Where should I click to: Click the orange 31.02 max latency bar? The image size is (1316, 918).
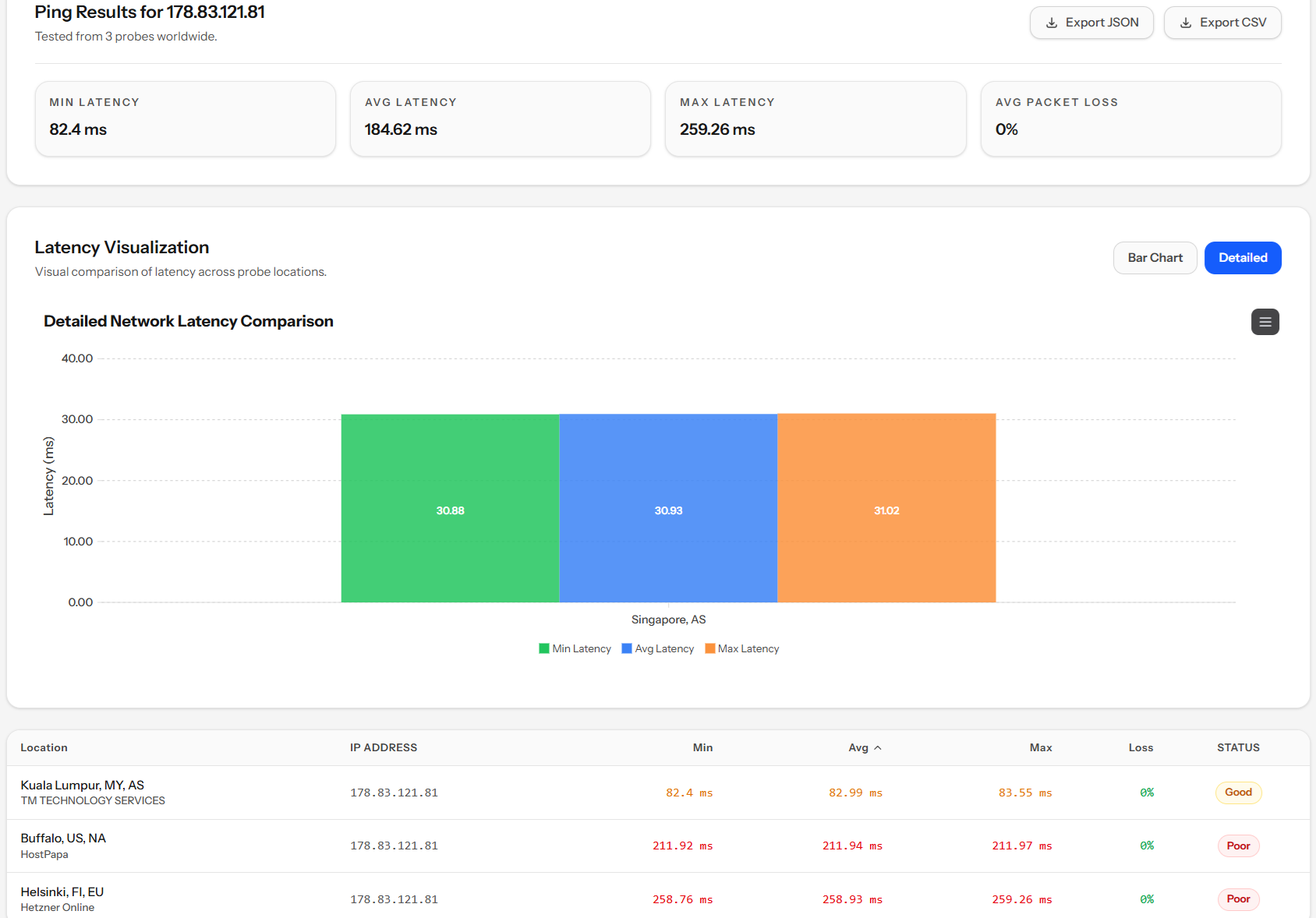click(x=886, y=508)
